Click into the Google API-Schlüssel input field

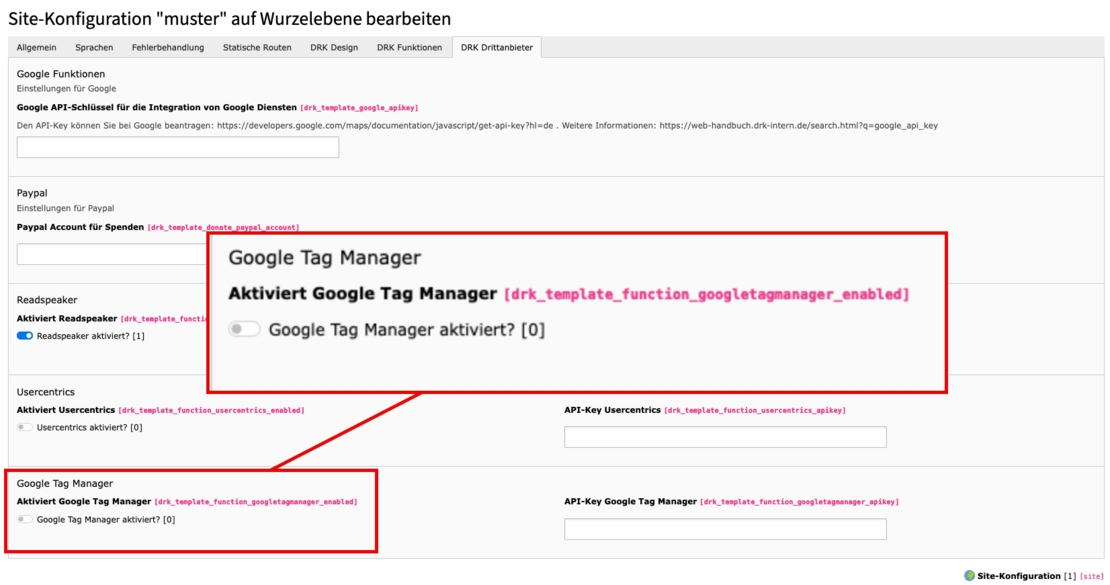click(178, 147)
